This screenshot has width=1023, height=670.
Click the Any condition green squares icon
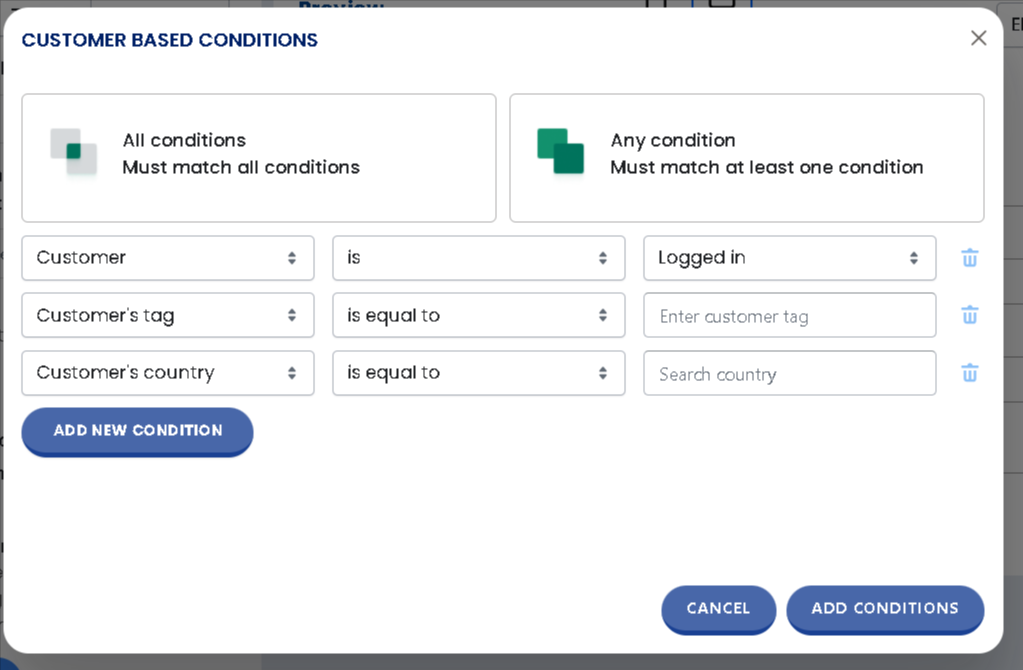click(560, 152)
